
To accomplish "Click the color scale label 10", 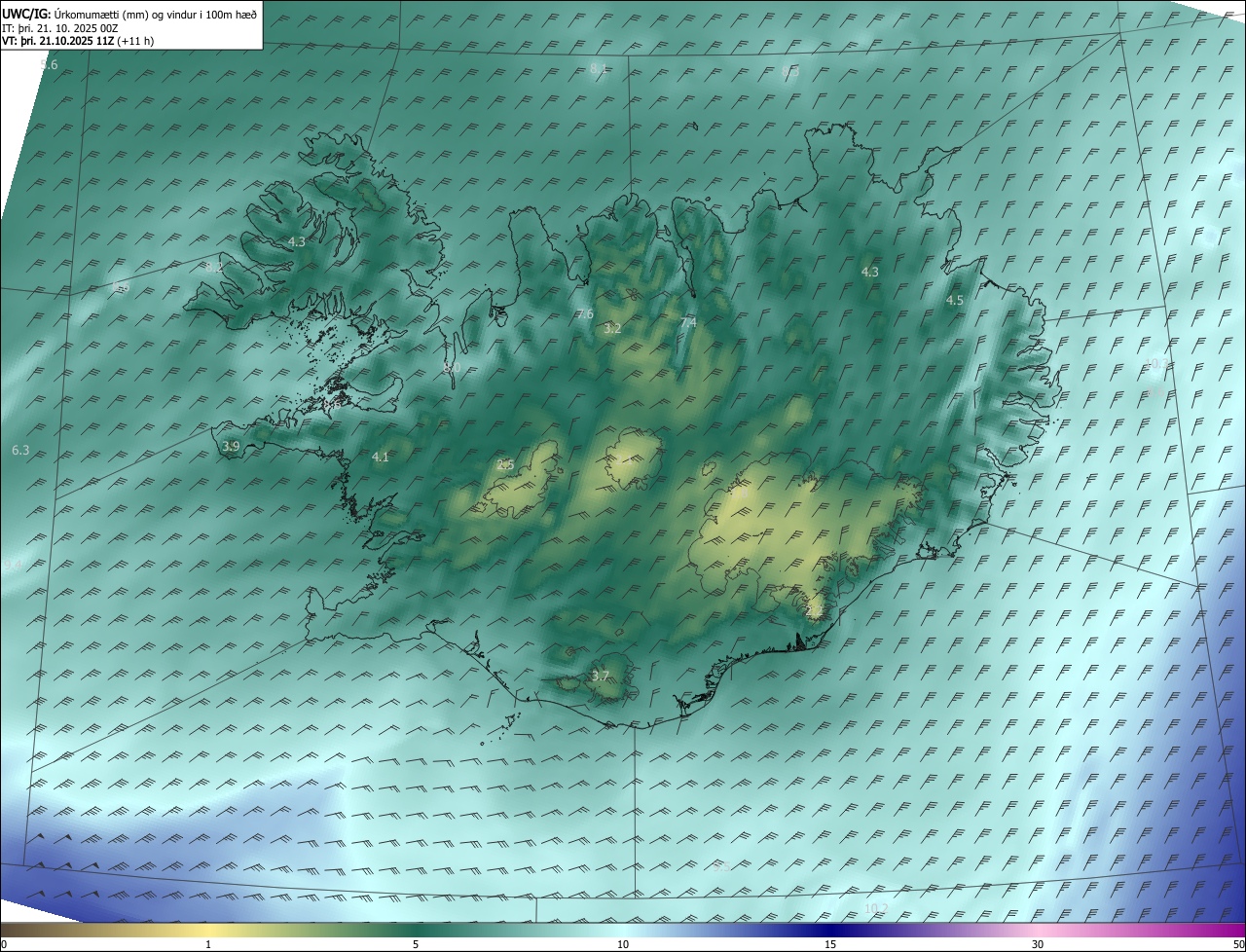I will (x=623, y=944).
